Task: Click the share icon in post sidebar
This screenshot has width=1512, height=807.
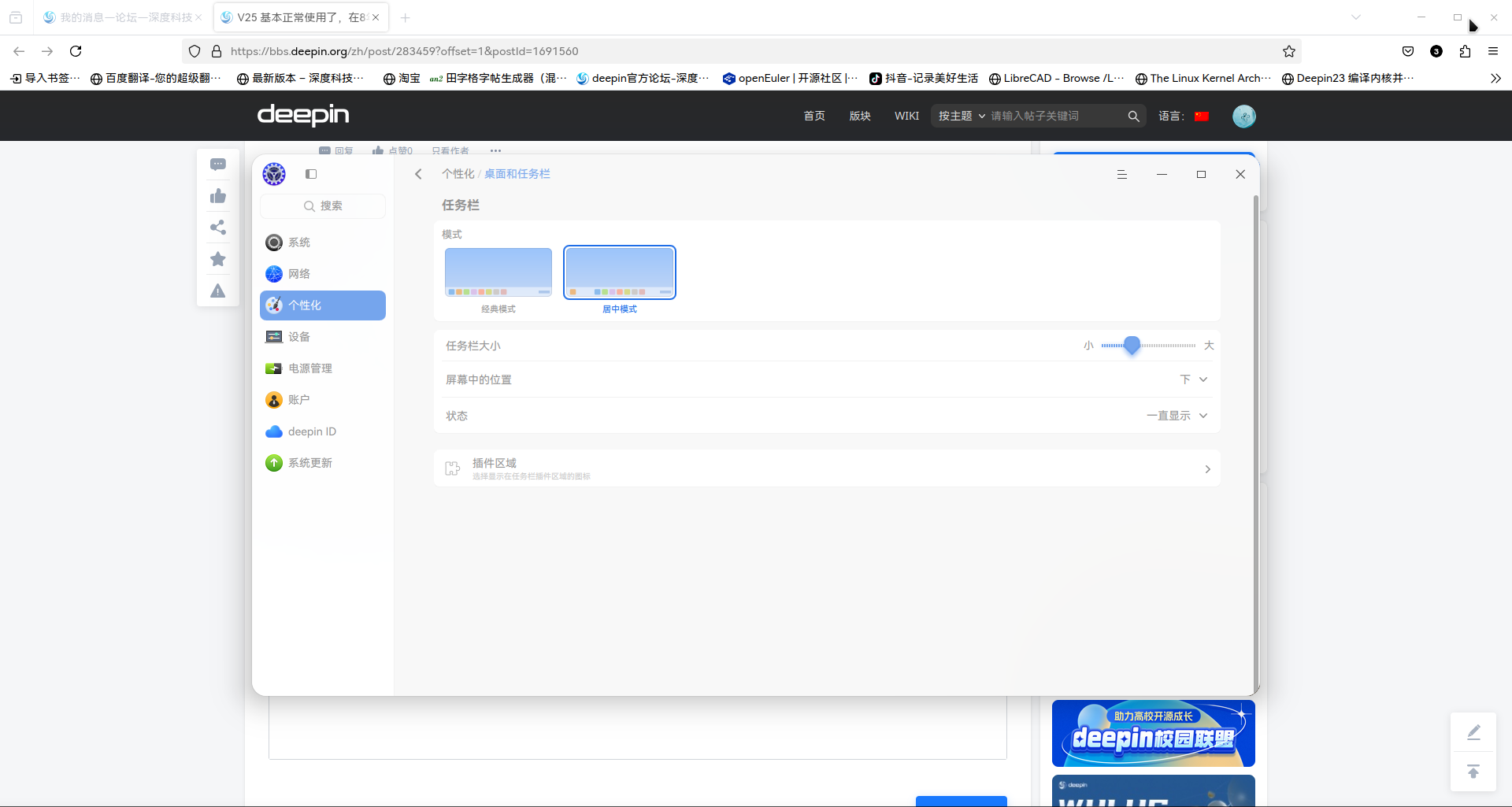Action: pyautogui.click(x=218, y=228)
